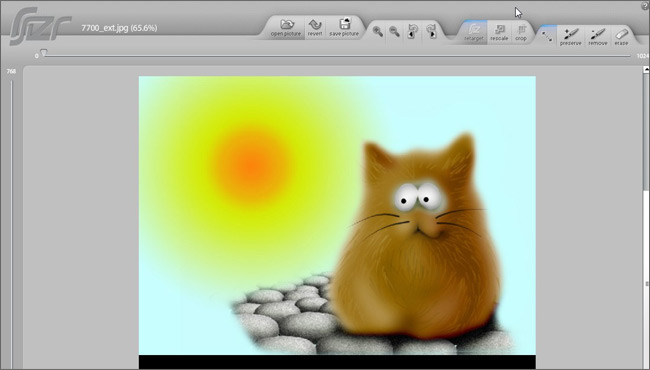Select the retarget mode tab
650x370 pixels.
pos(474,32)
